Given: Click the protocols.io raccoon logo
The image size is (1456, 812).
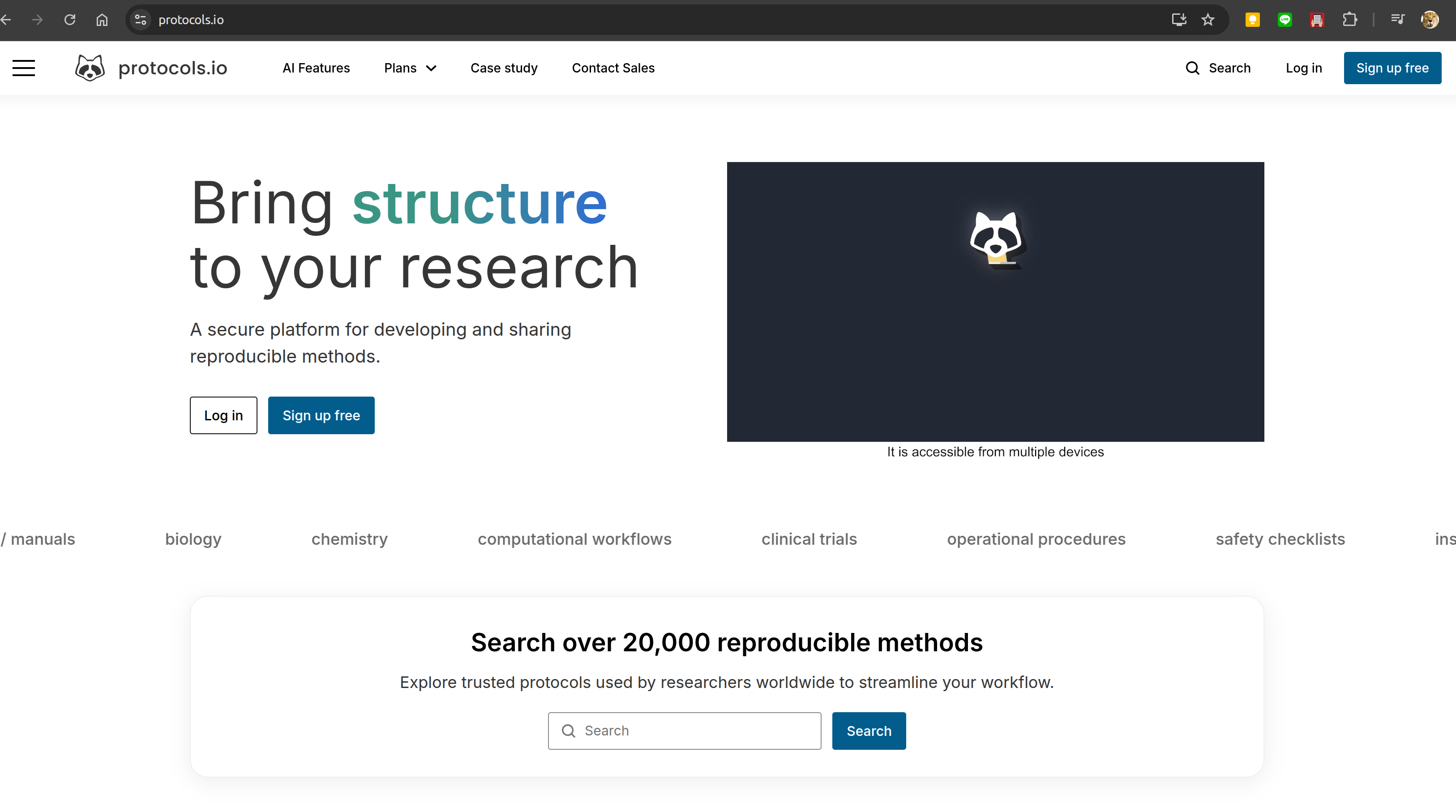Looking at the screenshot, I should point(90,68).
